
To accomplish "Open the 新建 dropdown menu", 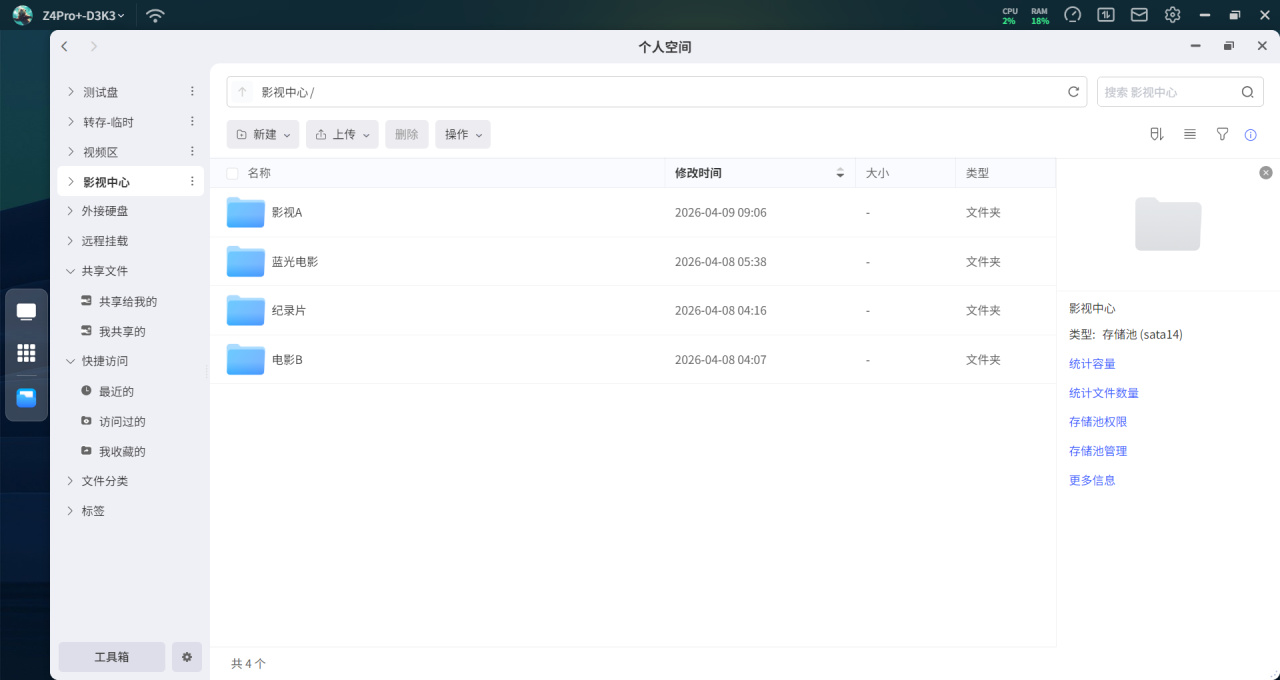I will click(x=263, y=134).
